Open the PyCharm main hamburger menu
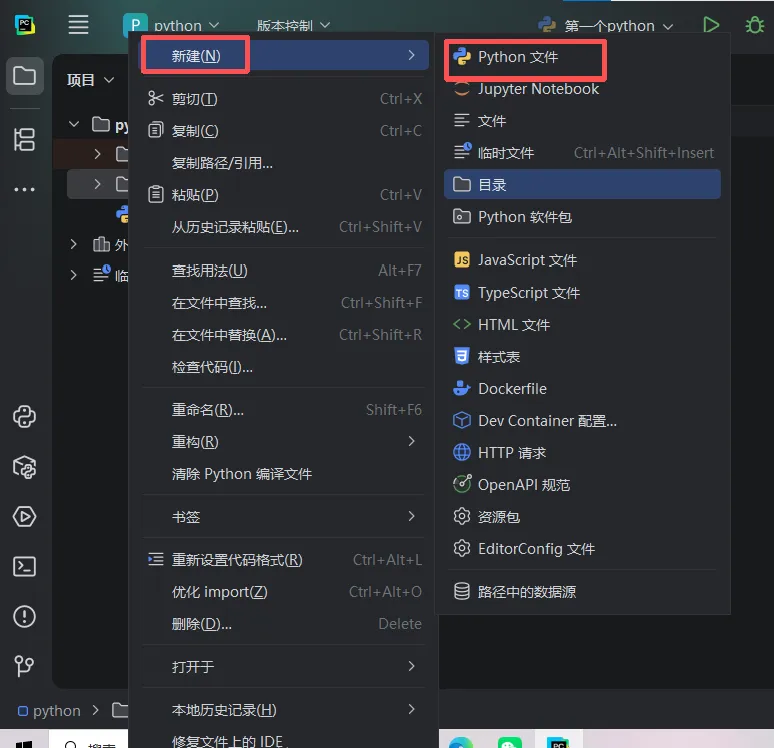The image size is (774, 748). (x=78, y=25)
